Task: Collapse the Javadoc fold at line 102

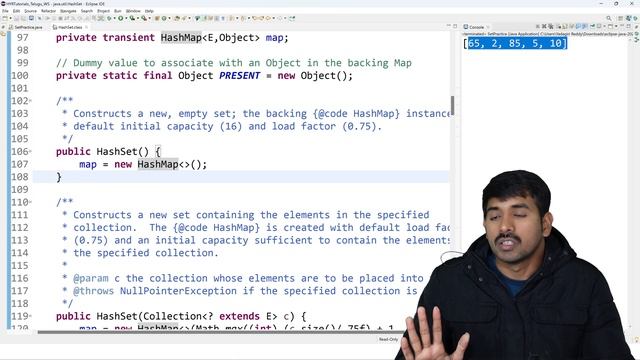Action: (x=30, y=100)
